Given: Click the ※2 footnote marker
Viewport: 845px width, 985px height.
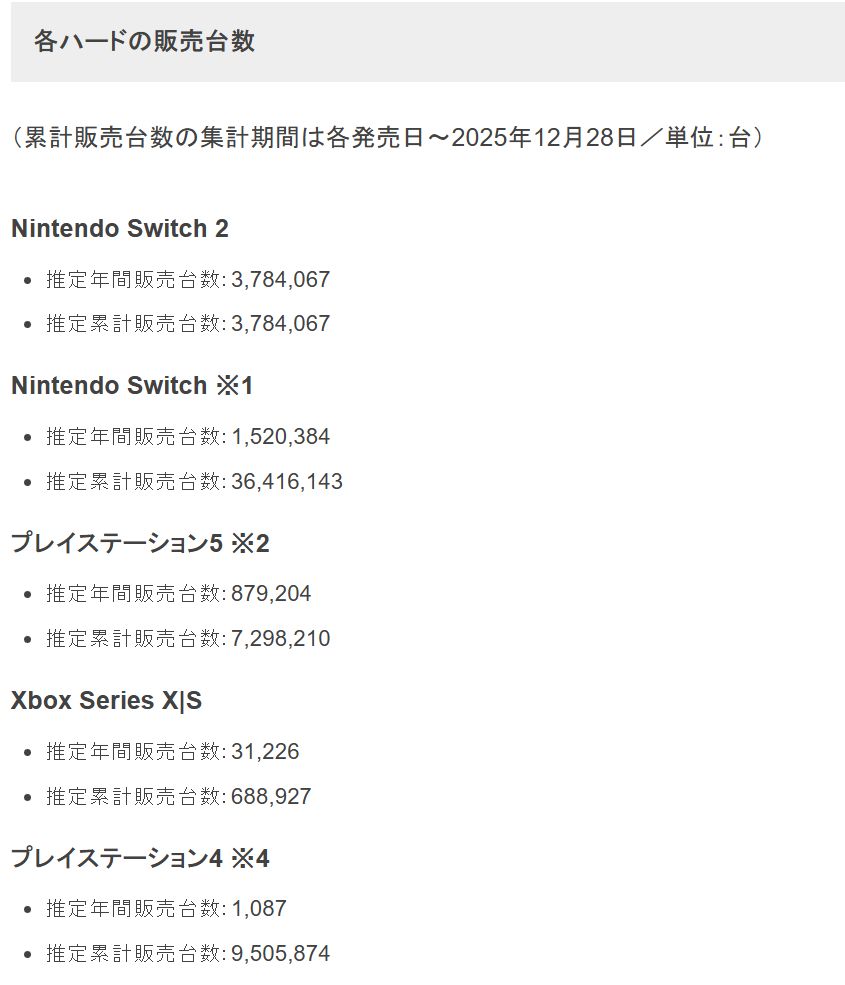Looking at the screenshot, I should coord(250,544).
